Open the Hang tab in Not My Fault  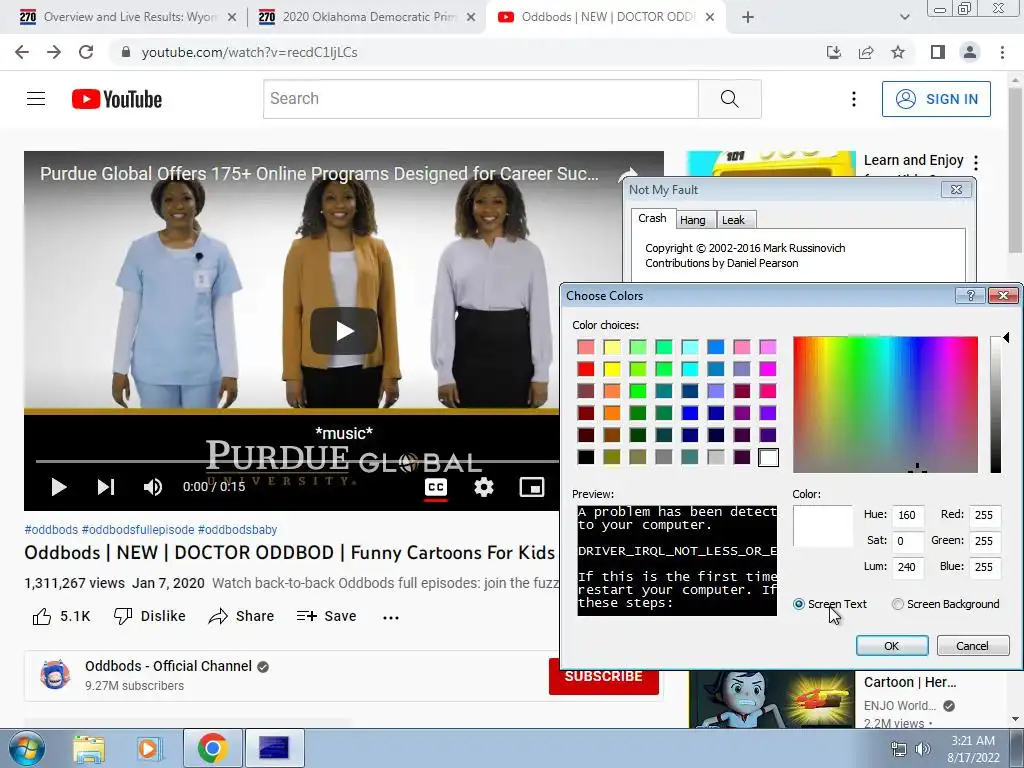(x=692, y=220)
